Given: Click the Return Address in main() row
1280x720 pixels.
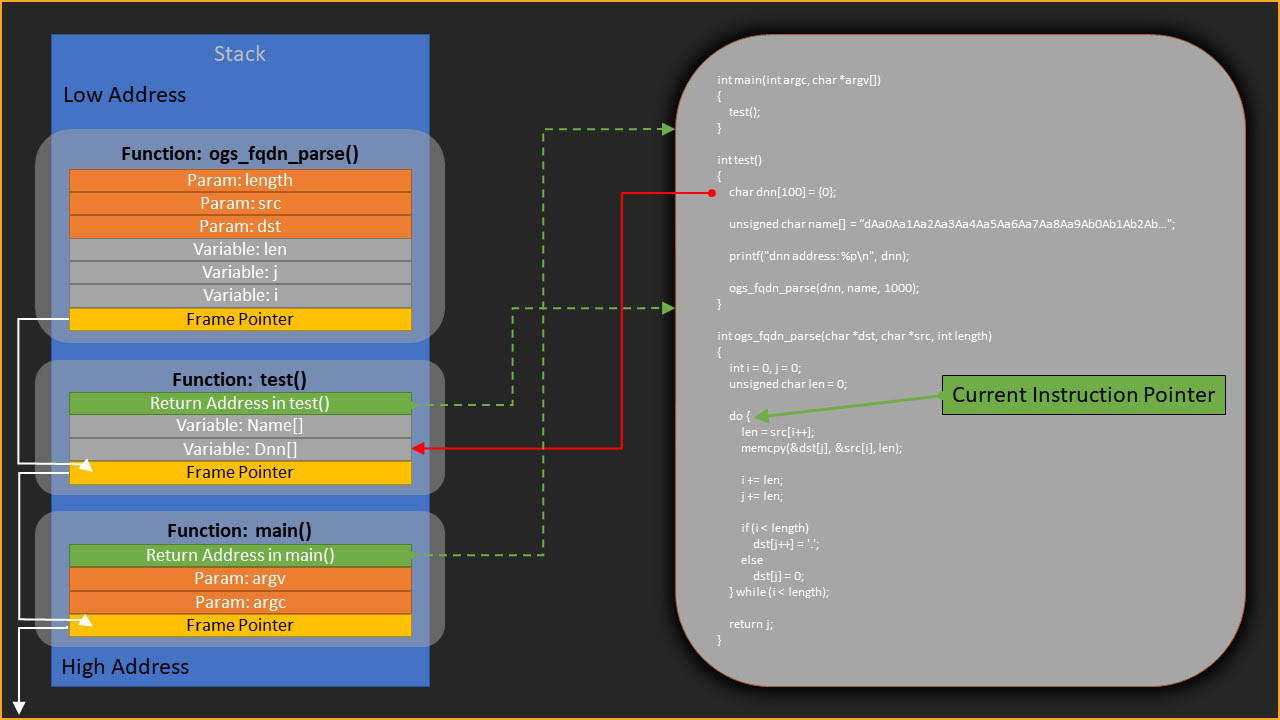Looking at the screenshot, I should [x=240, y=555].
